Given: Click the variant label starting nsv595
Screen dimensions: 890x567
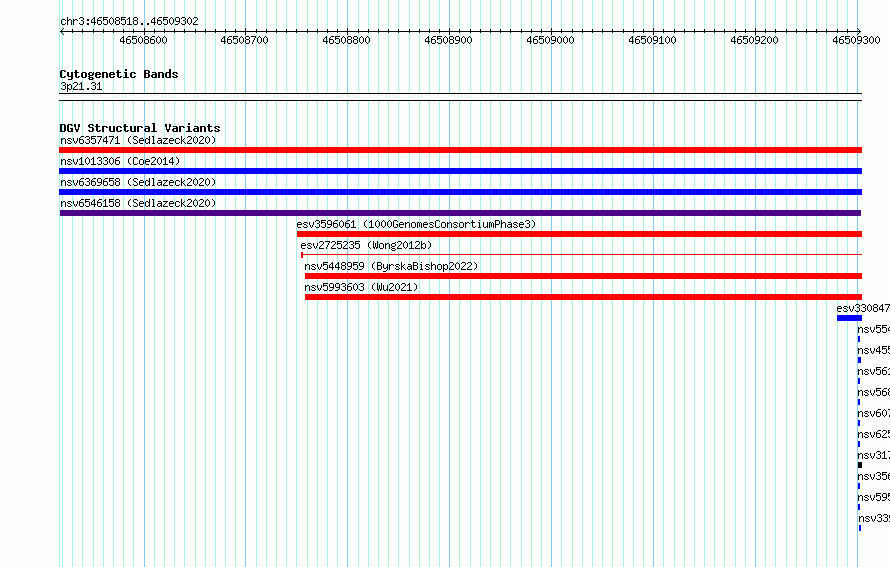Looking at the screenshot, I should (874, 497).
